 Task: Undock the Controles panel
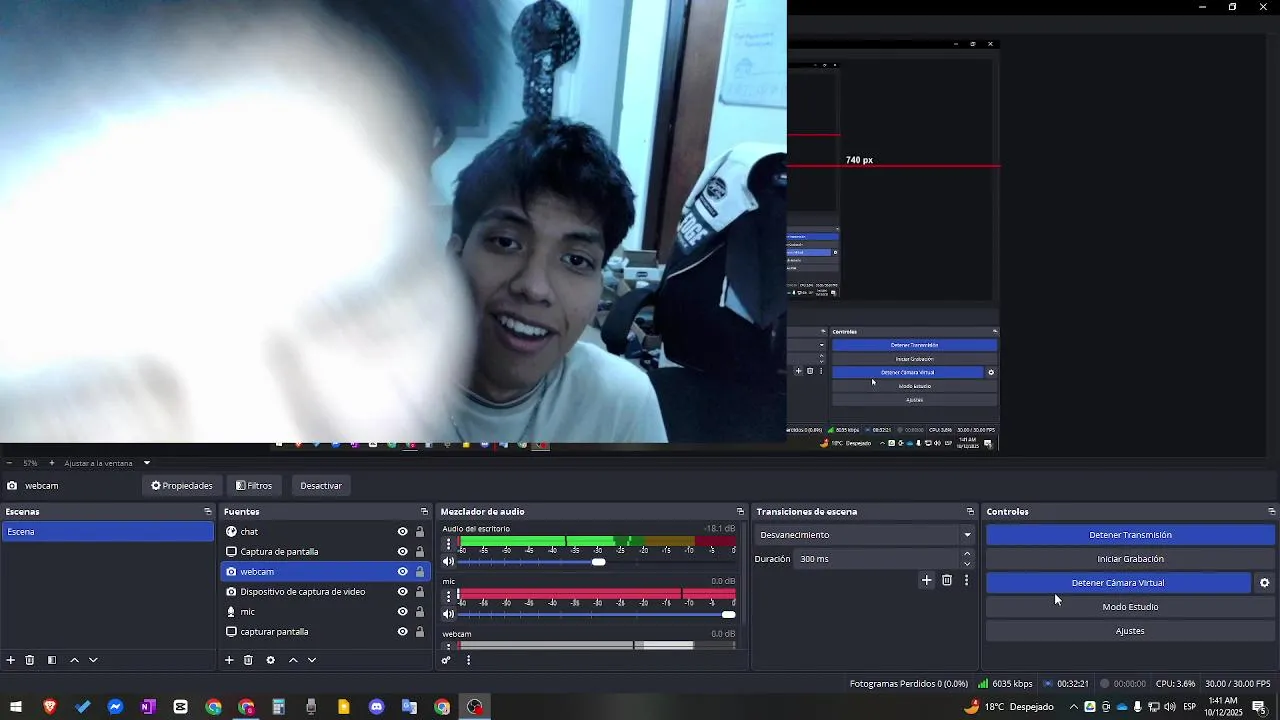coord(1271,512)
